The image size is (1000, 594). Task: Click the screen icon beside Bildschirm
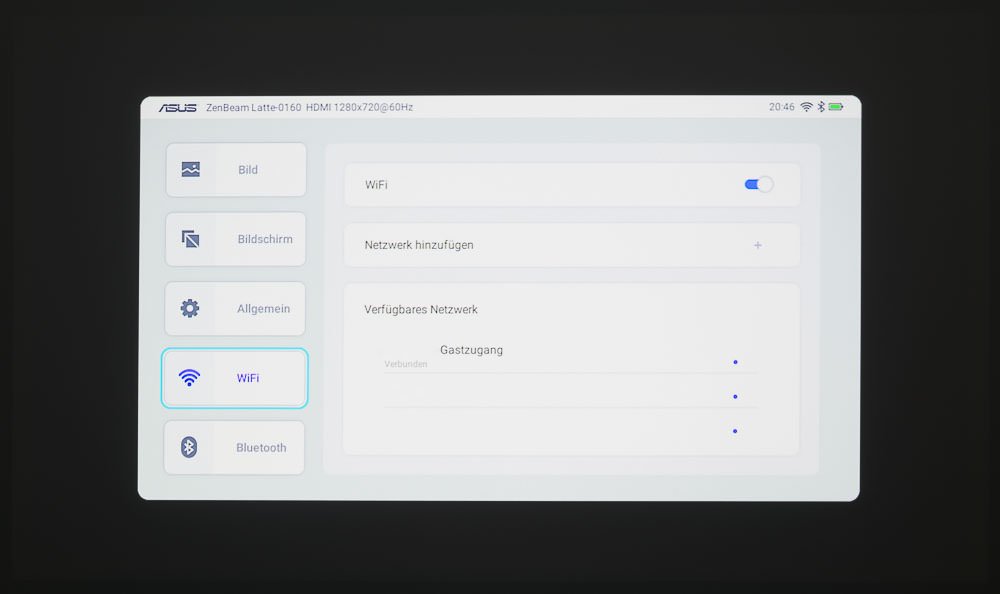tap(190, 239)
